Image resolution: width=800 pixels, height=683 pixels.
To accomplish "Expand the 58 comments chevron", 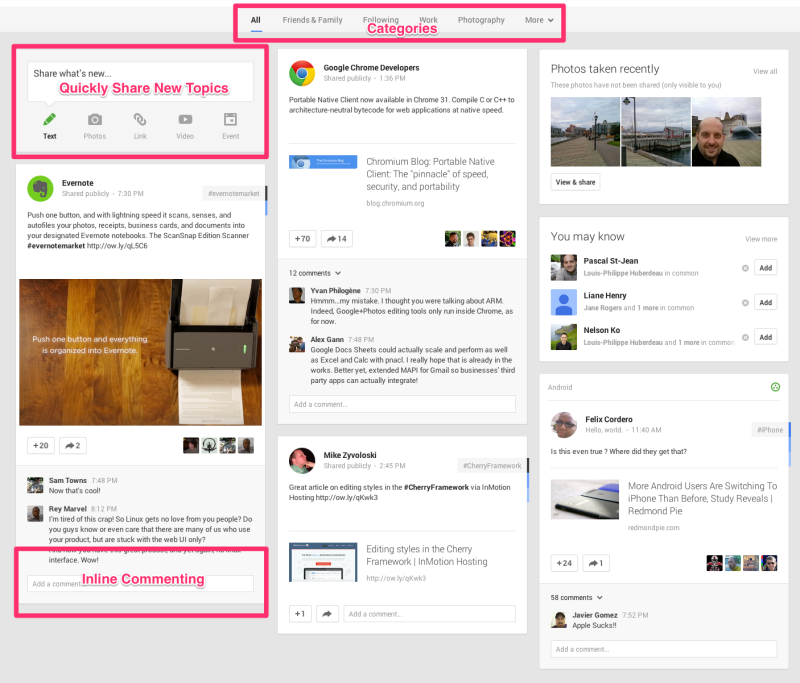I will tap(599, 598).
